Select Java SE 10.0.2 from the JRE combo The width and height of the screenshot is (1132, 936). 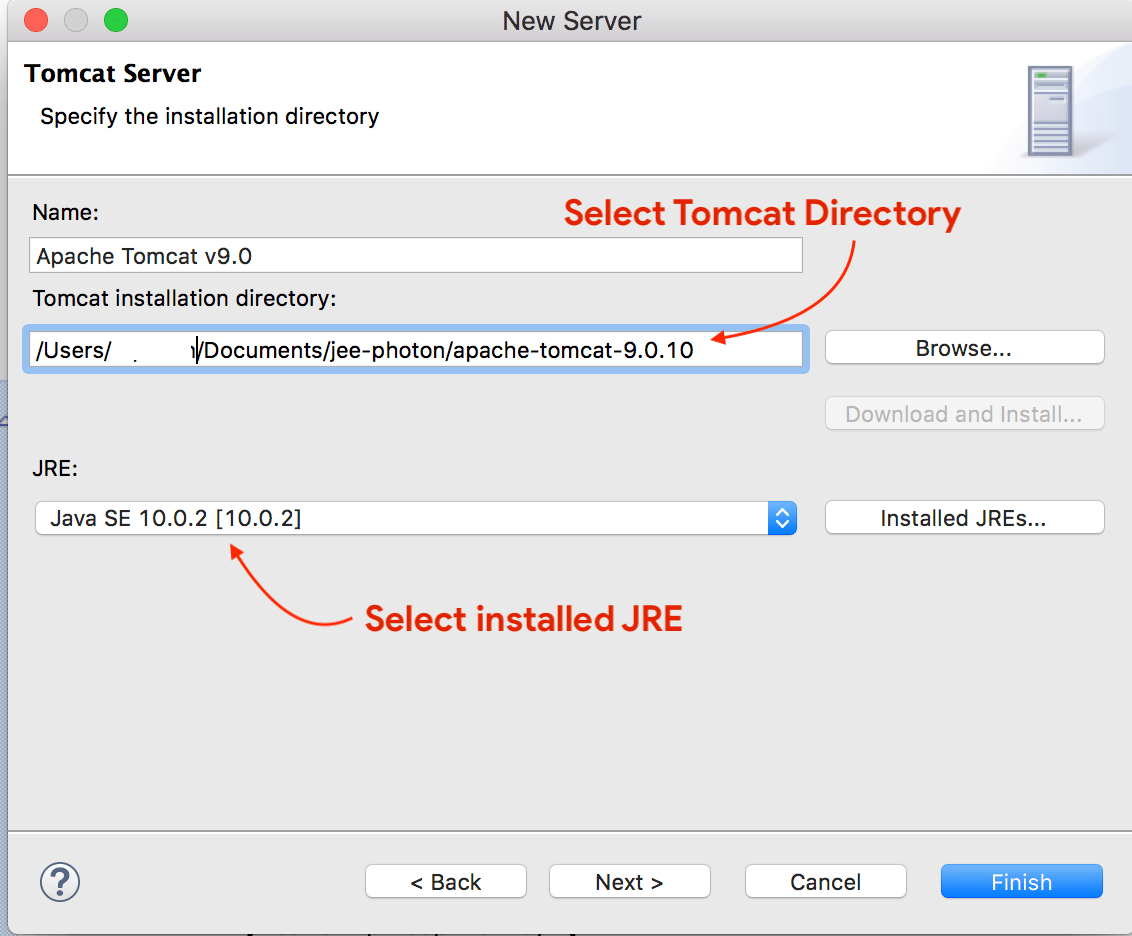400,518
